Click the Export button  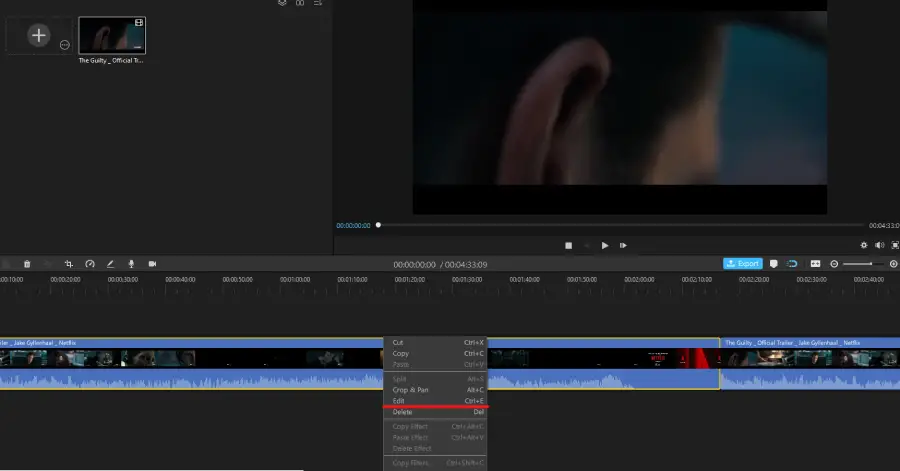point(743,263)
